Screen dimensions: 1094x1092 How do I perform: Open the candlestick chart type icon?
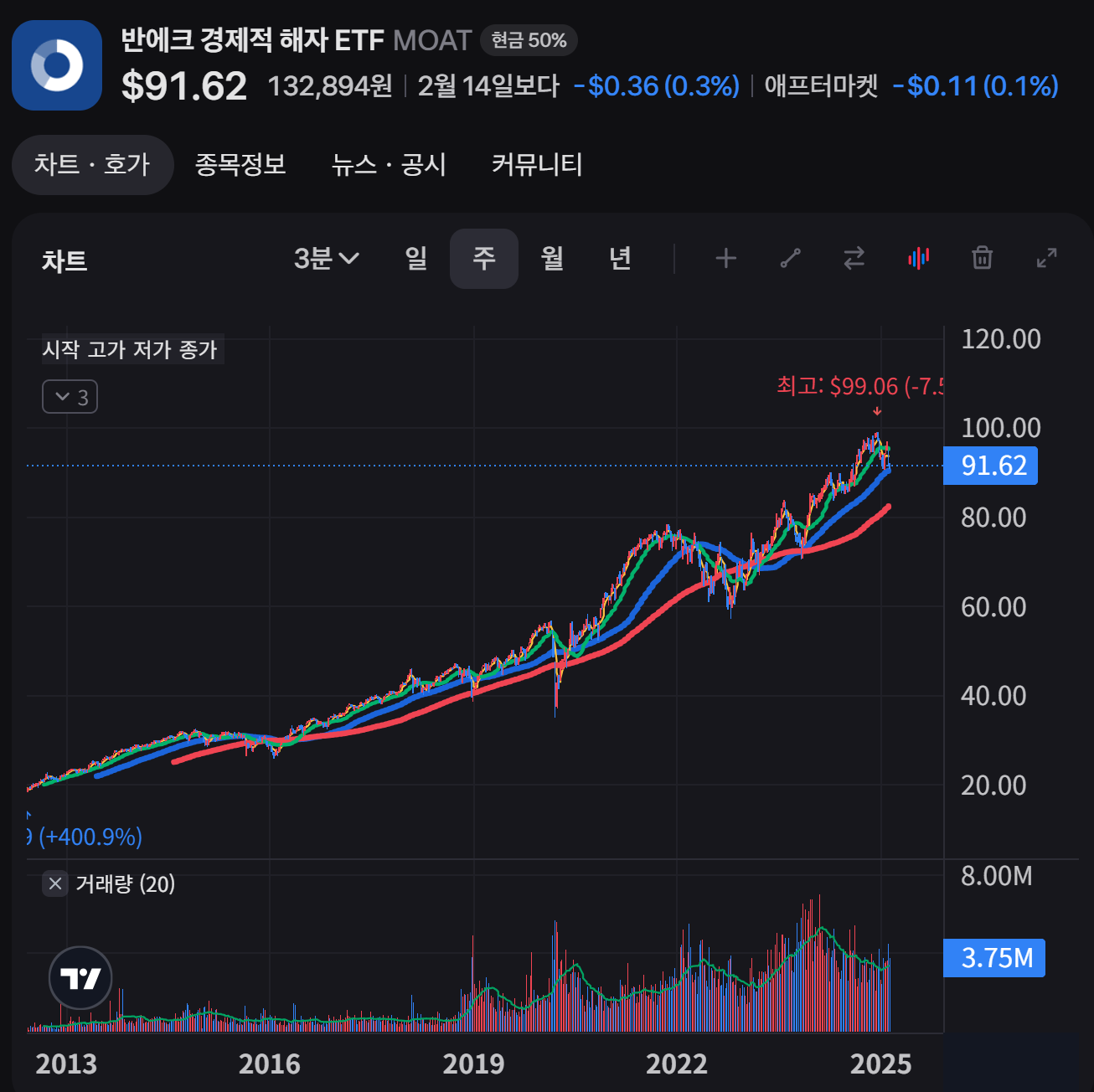pyautogui.click(x=918, y=259)
